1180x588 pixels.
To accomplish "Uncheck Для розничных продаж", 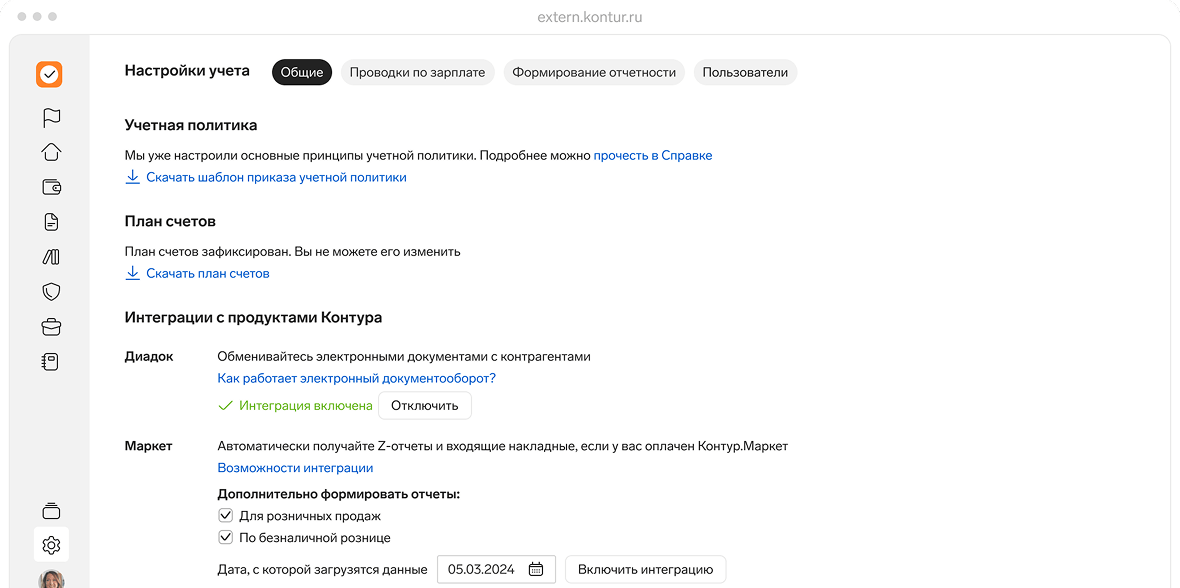I will pos(225,514).
